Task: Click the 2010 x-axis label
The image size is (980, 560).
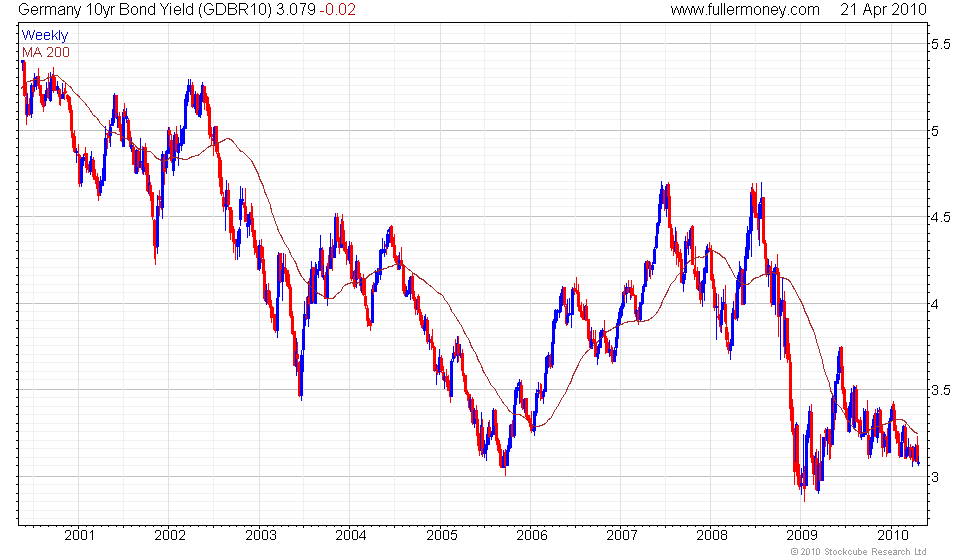Action: coord(893,535)
